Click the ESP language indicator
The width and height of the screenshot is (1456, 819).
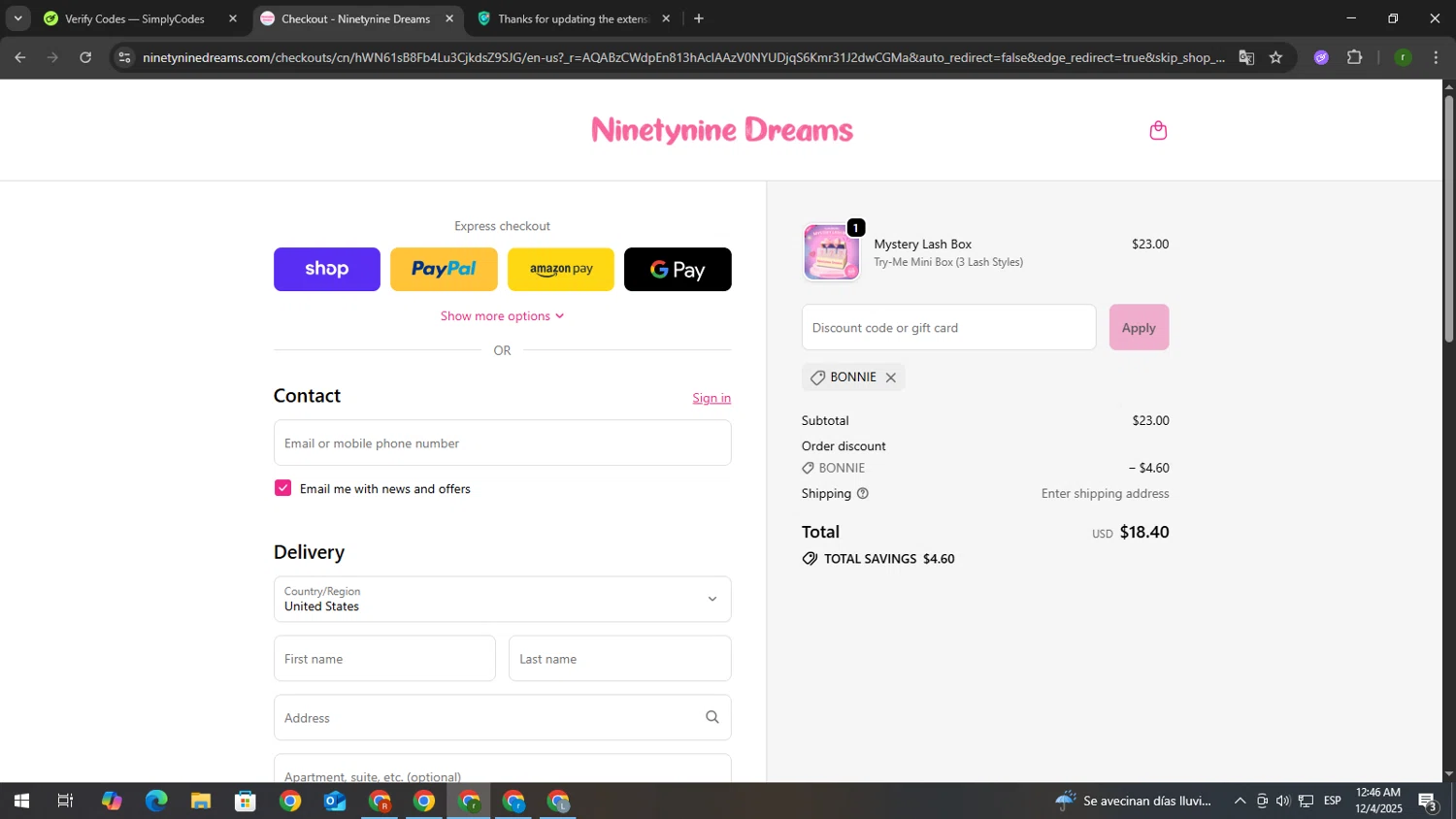1333,802
